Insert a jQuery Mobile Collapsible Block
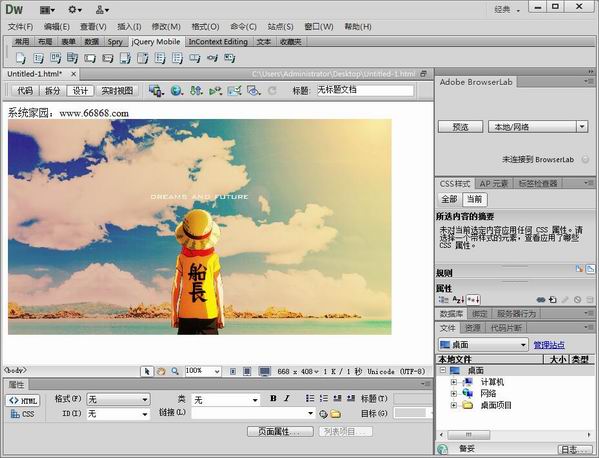This screenshot has height=458, width=599. pos(73,58)
